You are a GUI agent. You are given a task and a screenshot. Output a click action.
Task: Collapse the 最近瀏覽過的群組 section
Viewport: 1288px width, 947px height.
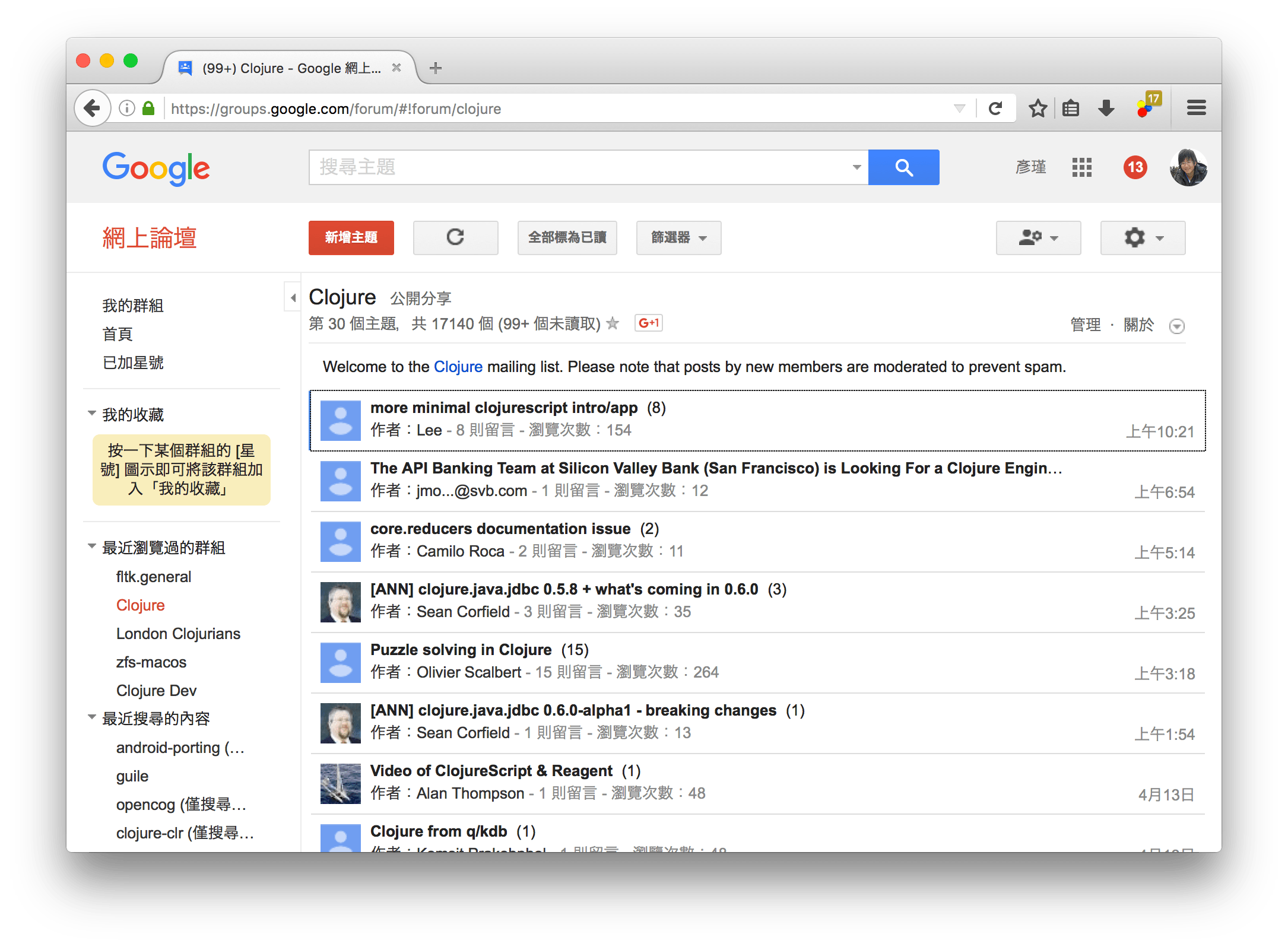click(91, 546)
